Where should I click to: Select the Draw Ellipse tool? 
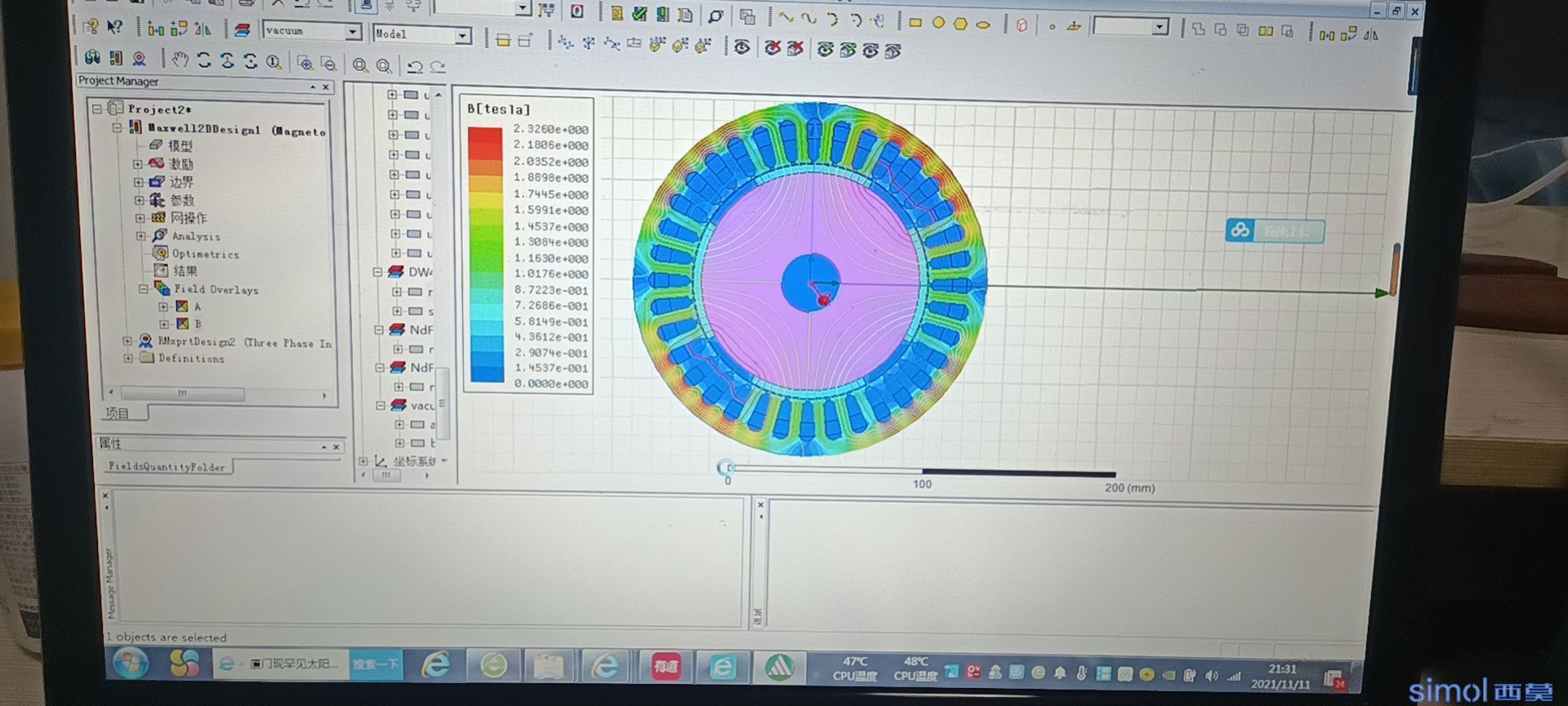[983, 25]
